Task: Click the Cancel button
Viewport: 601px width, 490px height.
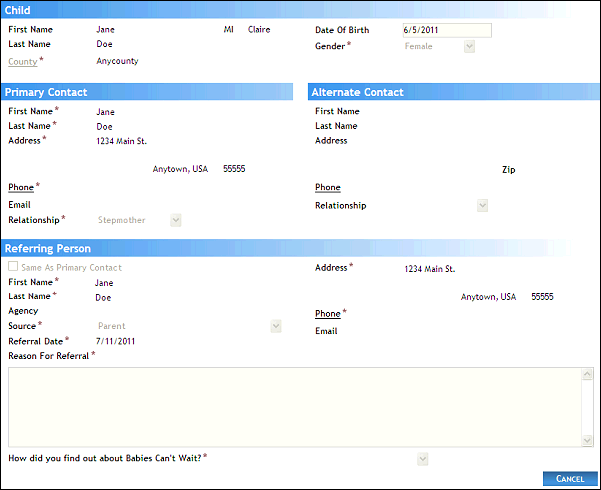Action: 569,479
